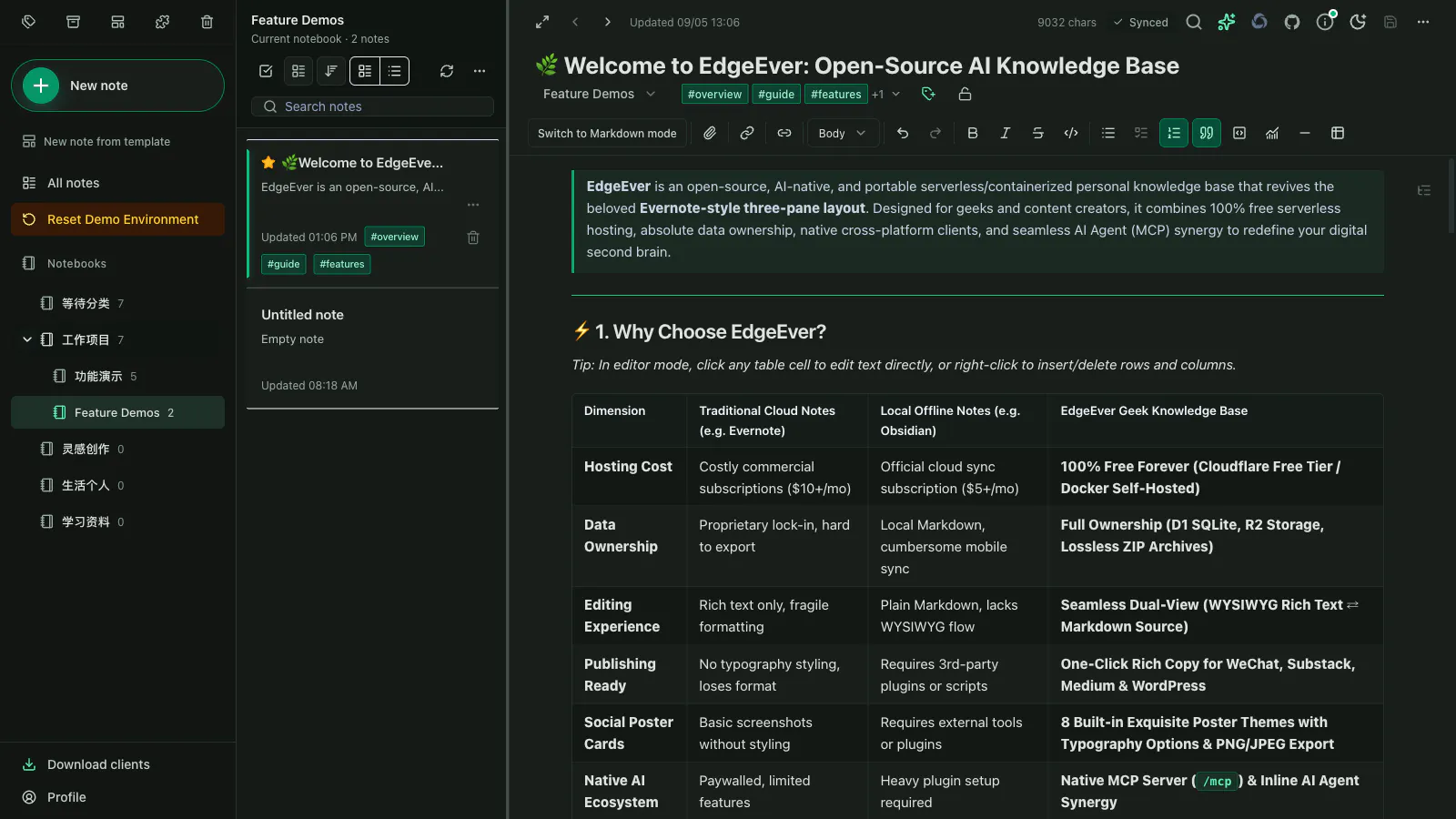Go forward to next note
This screenshot has height=819, width=1456.
(x=608, y=22)
